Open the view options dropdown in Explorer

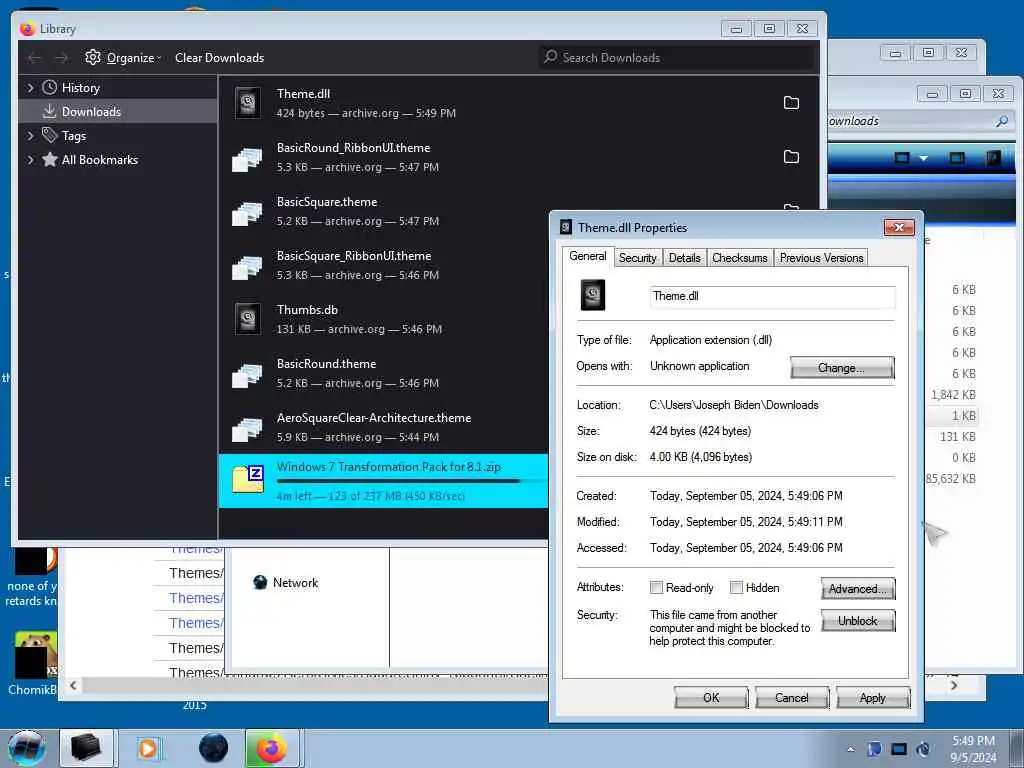pyautogui.click(x=923, y=158)
